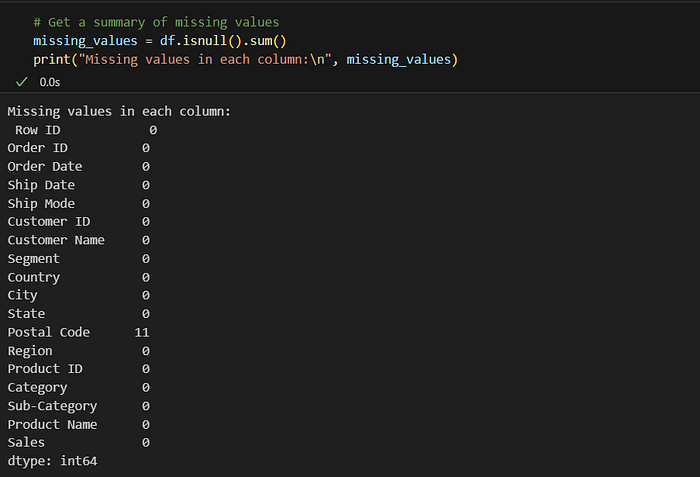Select the 'Sub-Category' output row

(79, 406)
